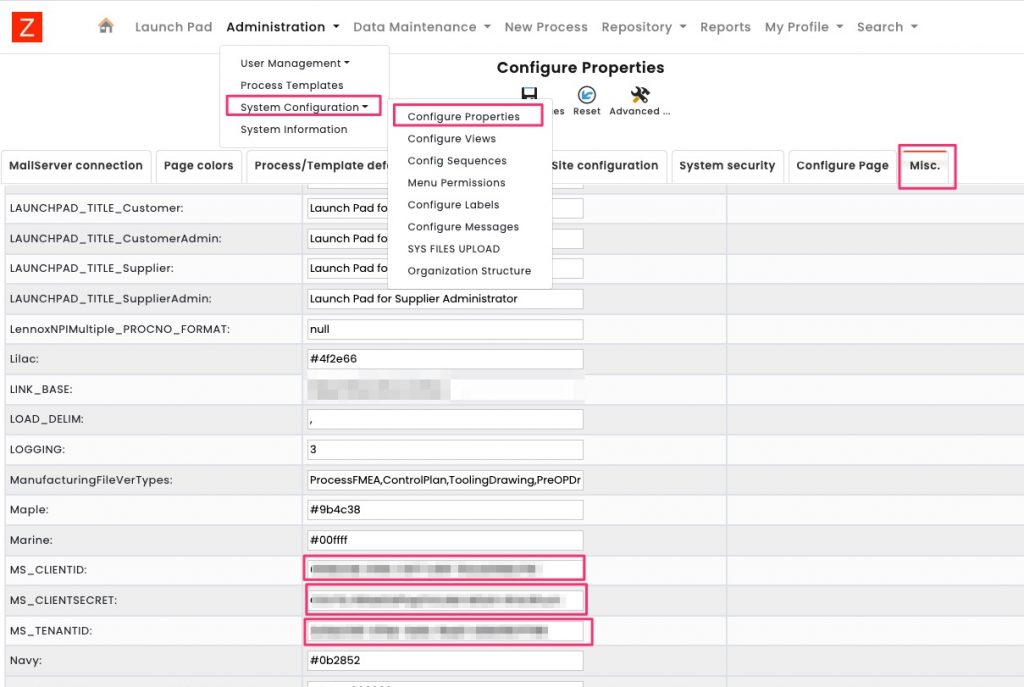Open Organization Structure entry
The height and width of the screenshot is (687, 1024).
coord(470,270)
